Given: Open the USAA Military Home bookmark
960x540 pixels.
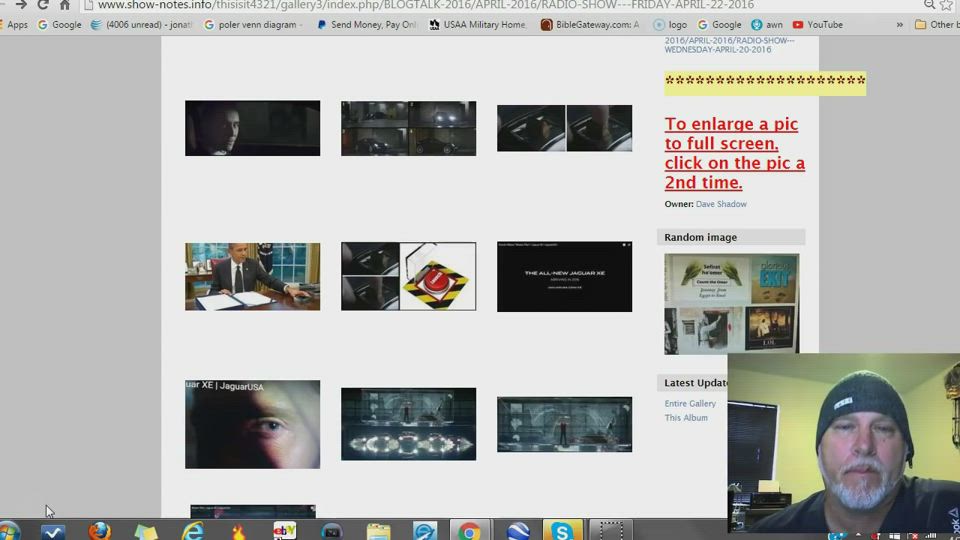Looking at the screenshot, I should coord(476,25).
